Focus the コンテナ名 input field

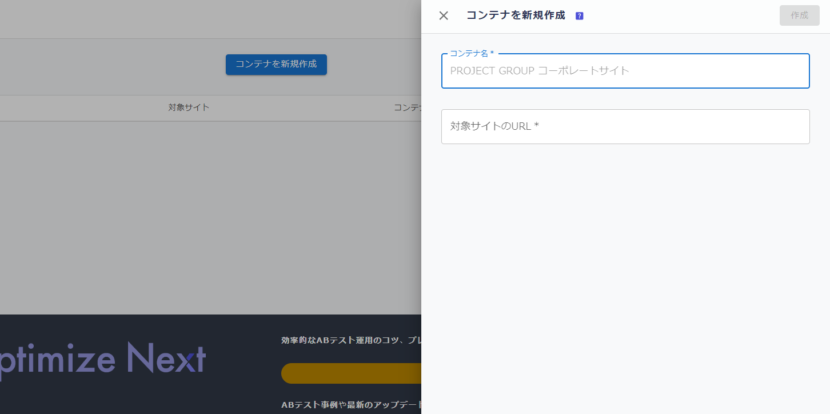[625, 71]
